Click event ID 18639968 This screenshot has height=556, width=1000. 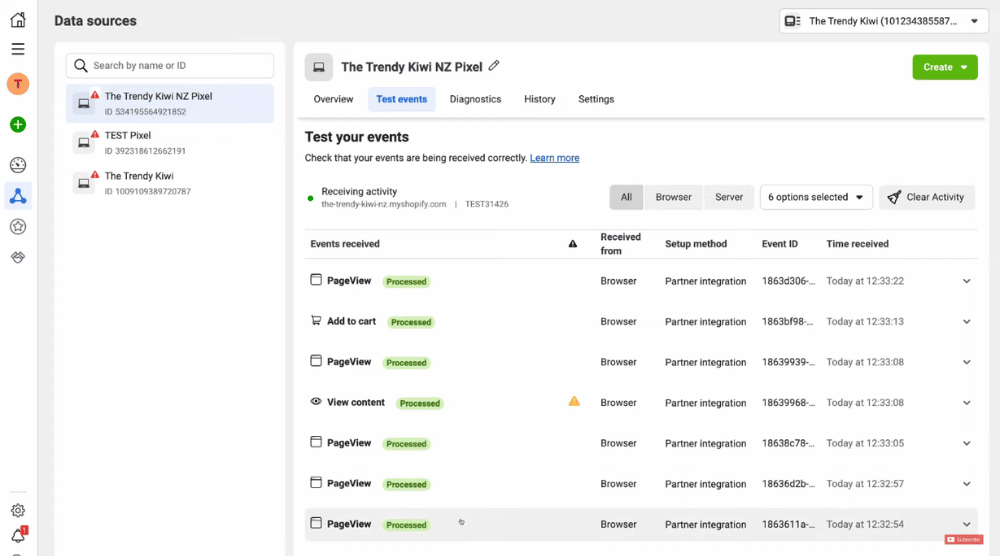tap(788, 403)
